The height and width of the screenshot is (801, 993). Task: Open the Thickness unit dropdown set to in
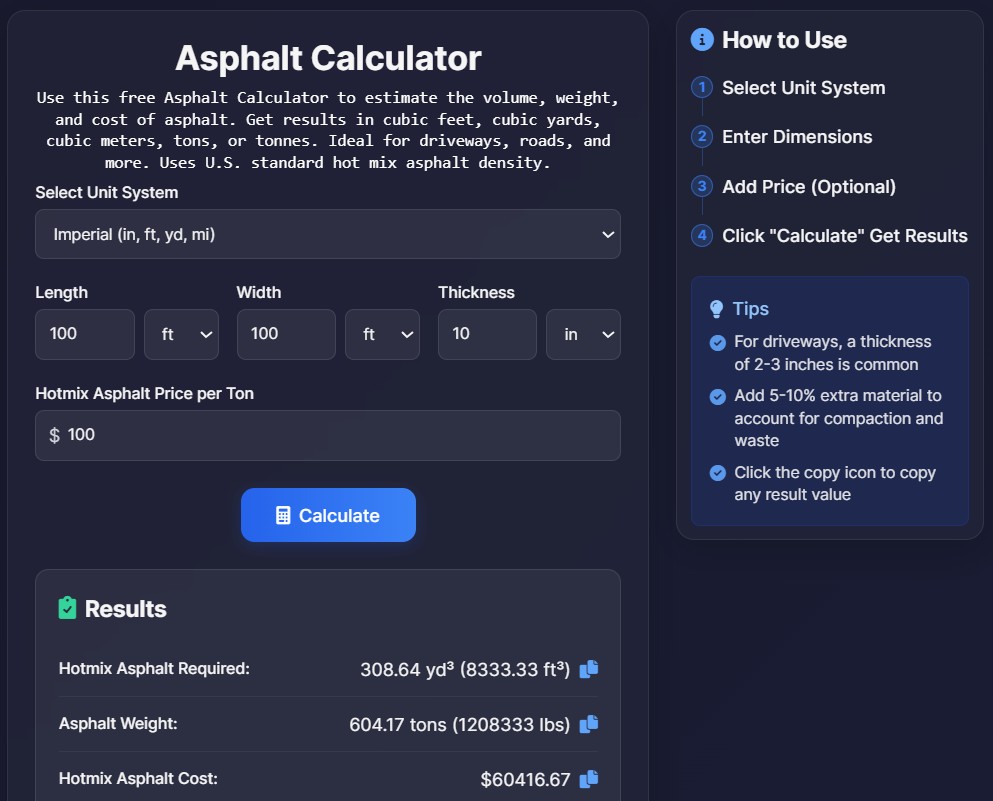coord(583,334)
